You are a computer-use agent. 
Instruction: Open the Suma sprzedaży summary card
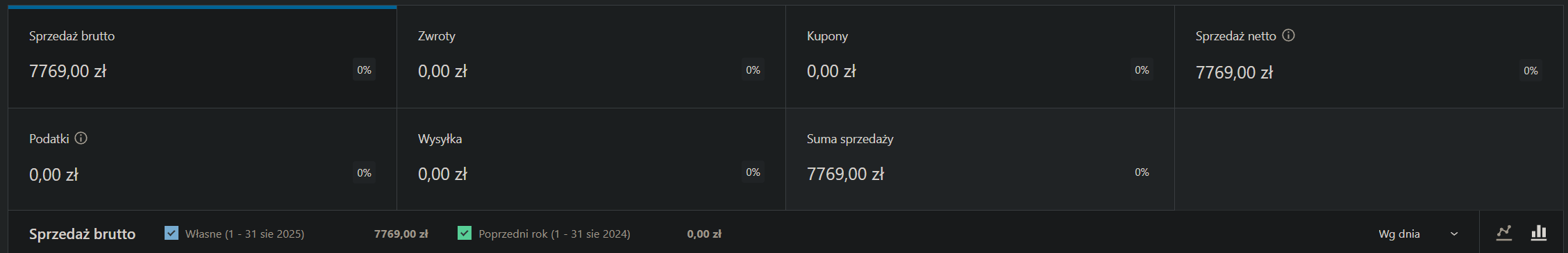980,159
